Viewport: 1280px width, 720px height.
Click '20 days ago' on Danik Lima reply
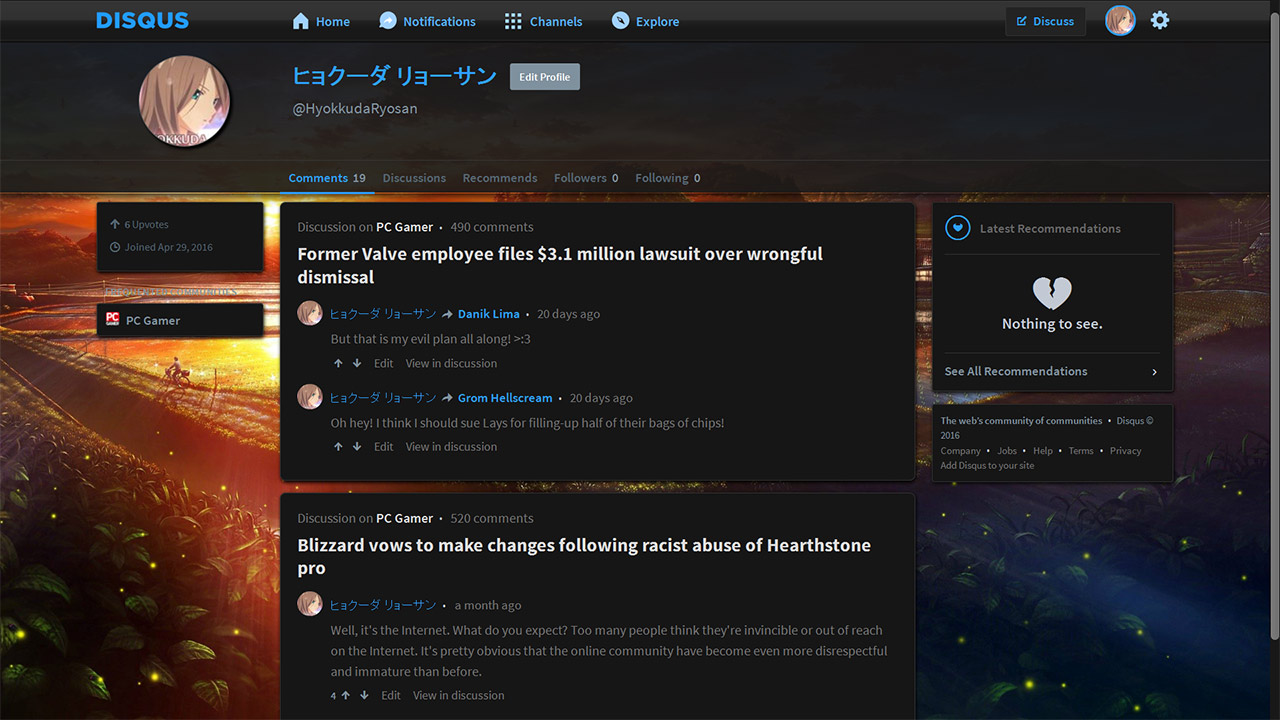[x=568, y=314]
